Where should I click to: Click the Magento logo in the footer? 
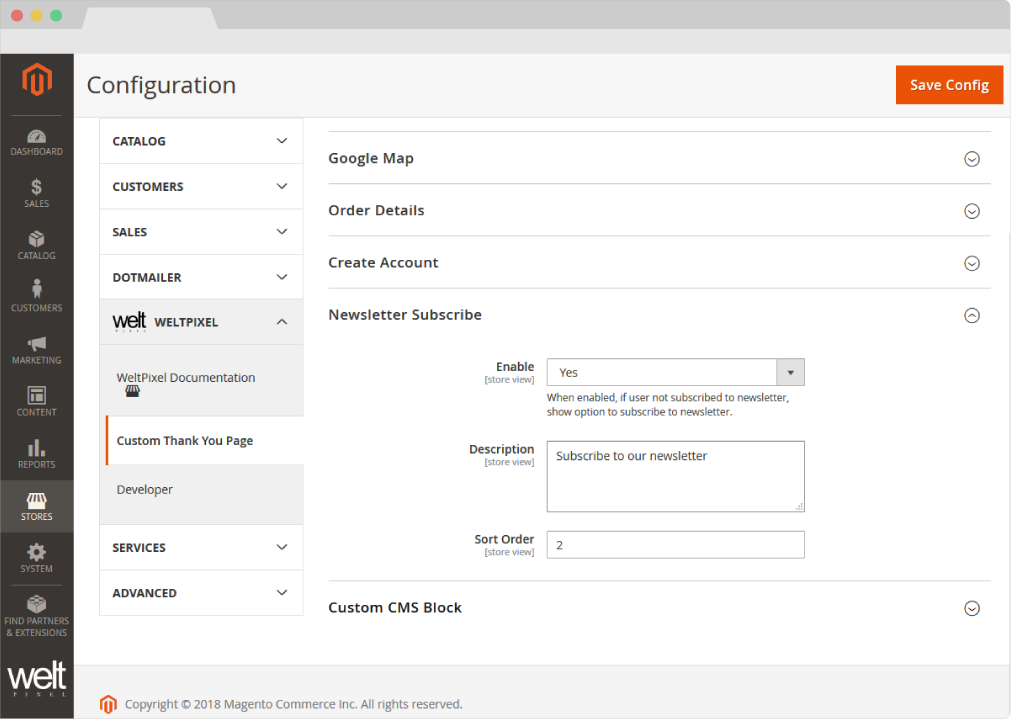tap(108, 704)
